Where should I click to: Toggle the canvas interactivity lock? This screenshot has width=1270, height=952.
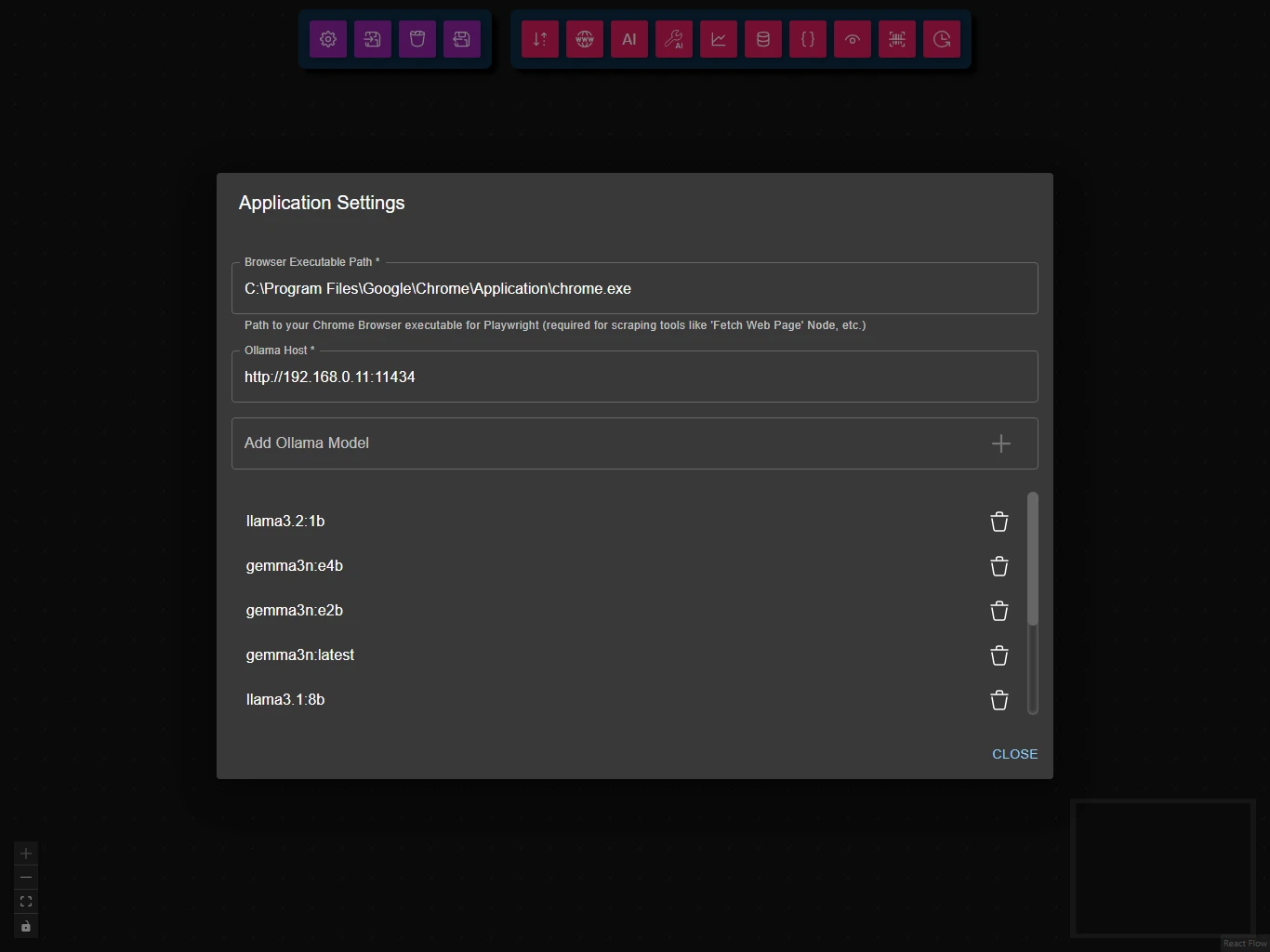coord(26,926)
